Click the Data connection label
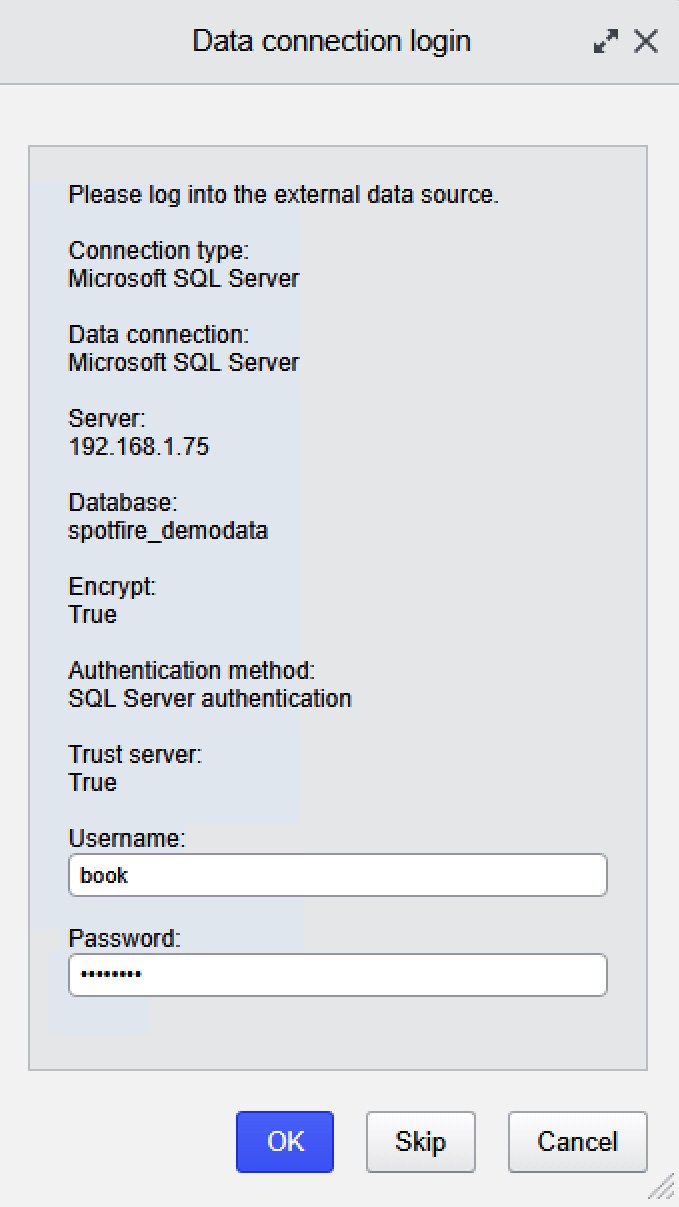Viewport: 679px width, 1207px height. click(158, 335)
